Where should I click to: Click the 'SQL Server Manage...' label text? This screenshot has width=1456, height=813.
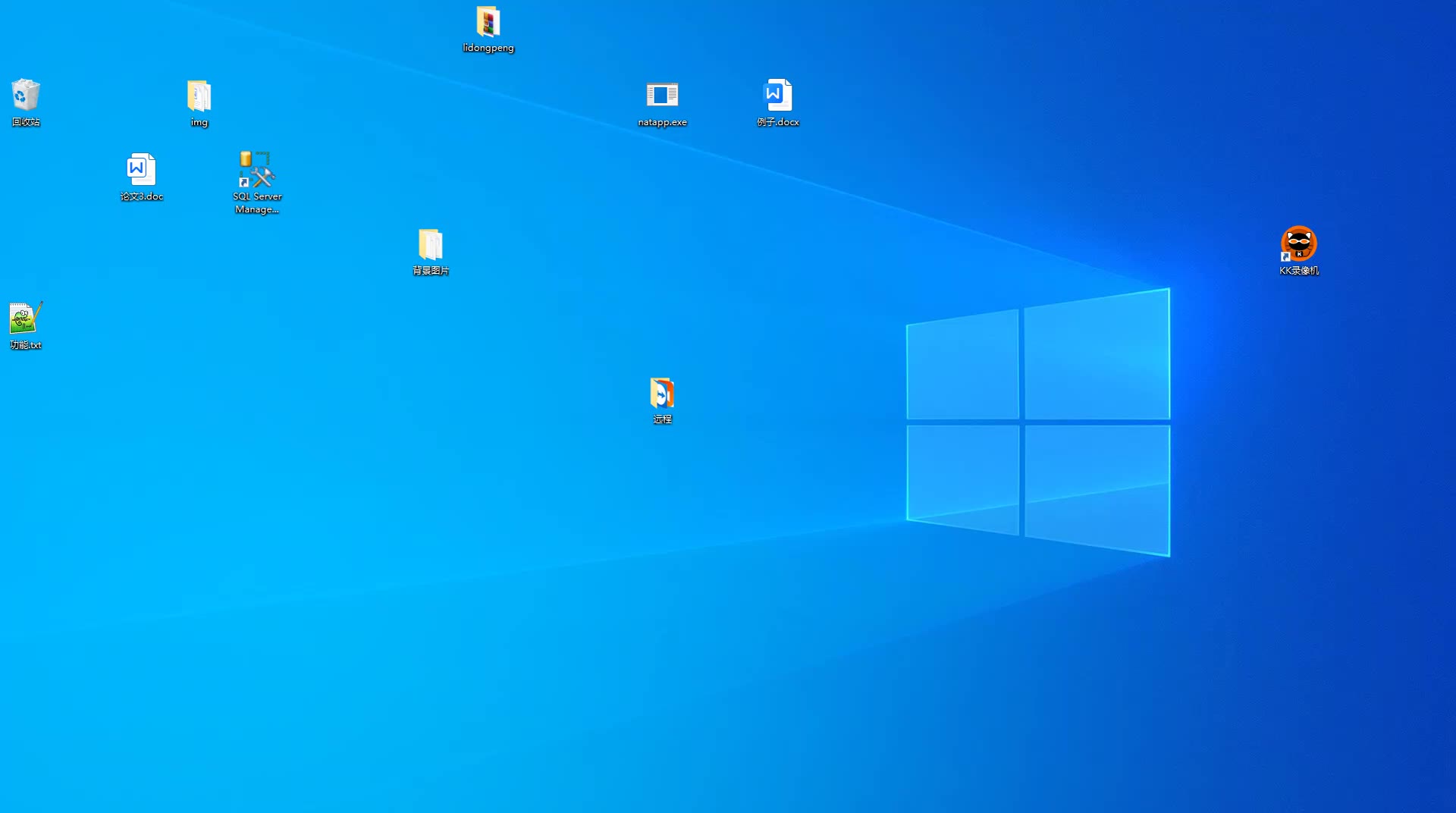click(257, 202)
